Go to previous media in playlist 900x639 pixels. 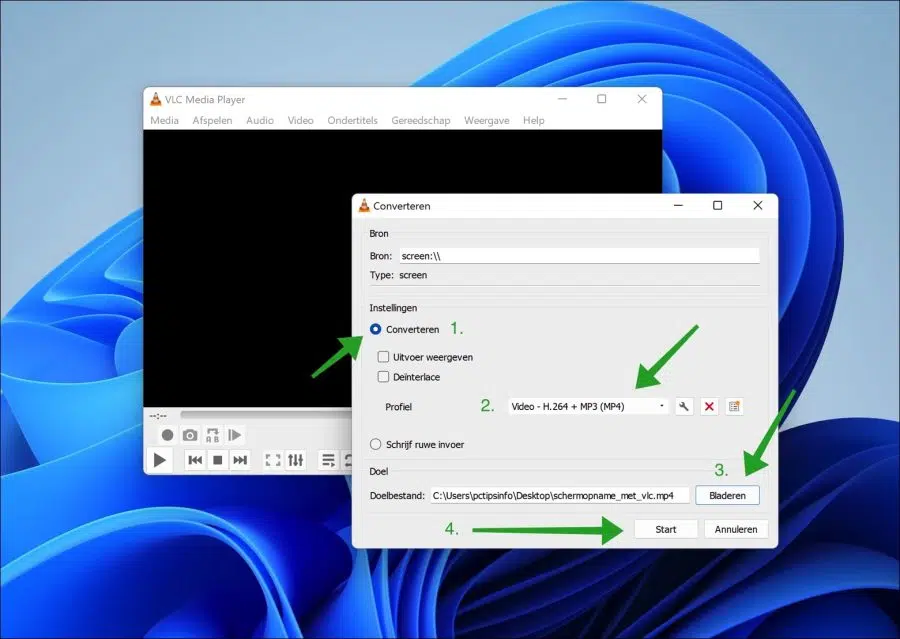click(195, 460)
